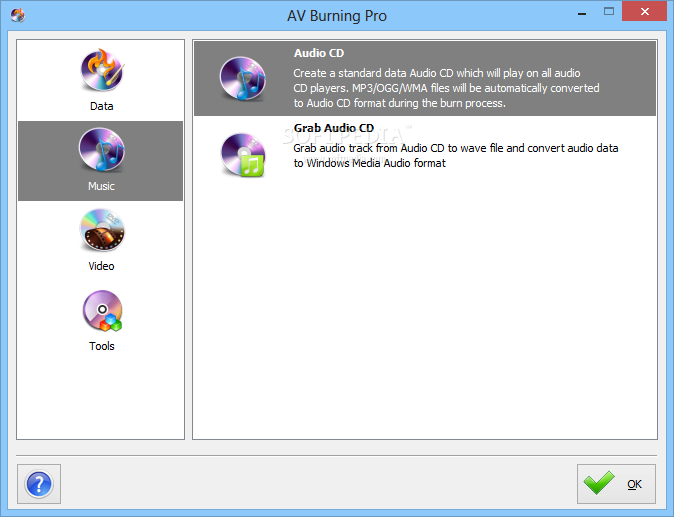
Task: Click the green checkmark on the OK button
Action: pos(599,483)
